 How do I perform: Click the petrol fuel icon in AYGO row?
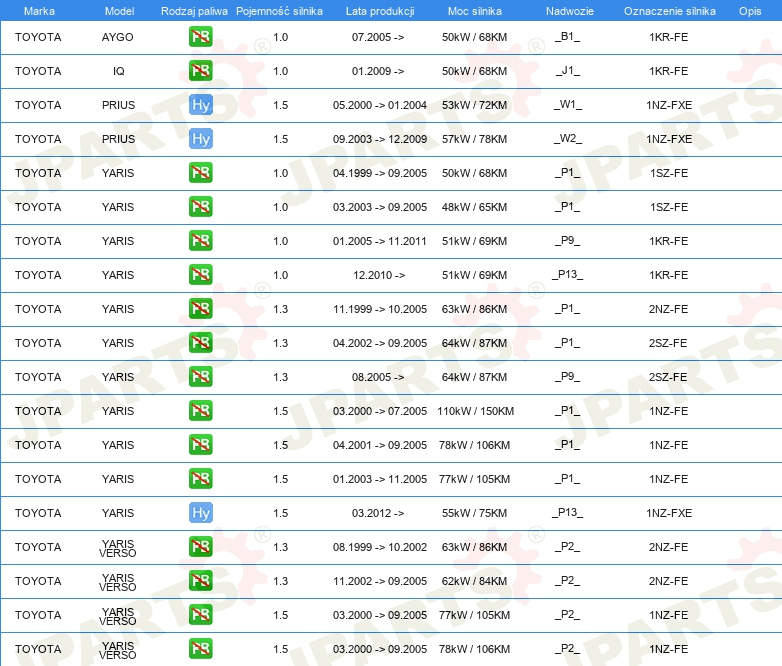click(200, 37)
